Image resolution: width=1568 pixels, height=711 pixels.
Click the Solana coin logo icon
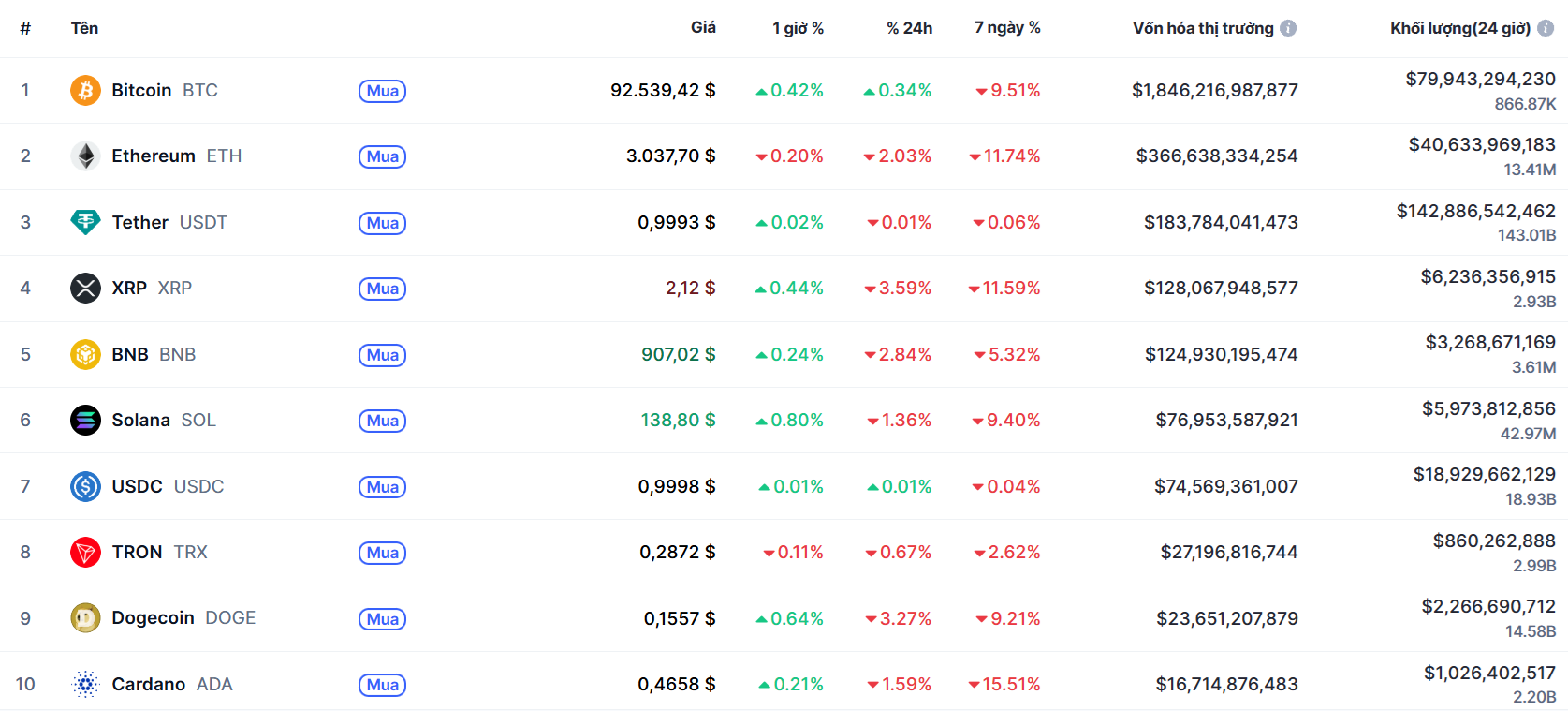pyautogui.click(x=85, y=420)
